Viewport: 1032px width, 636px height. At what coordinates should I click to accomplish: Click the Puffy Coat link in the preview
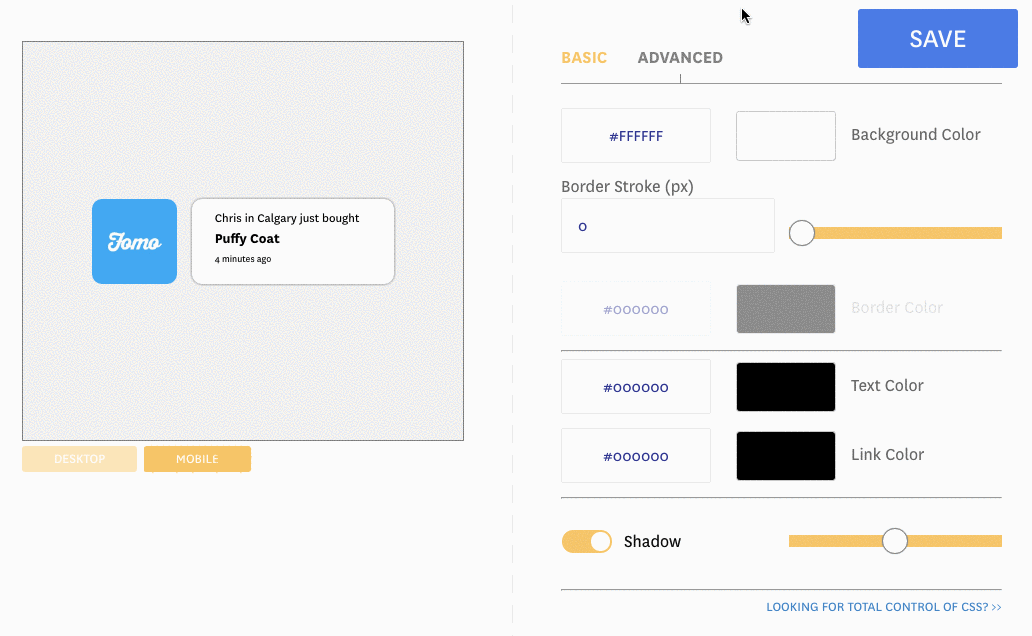tap(247, 238)
